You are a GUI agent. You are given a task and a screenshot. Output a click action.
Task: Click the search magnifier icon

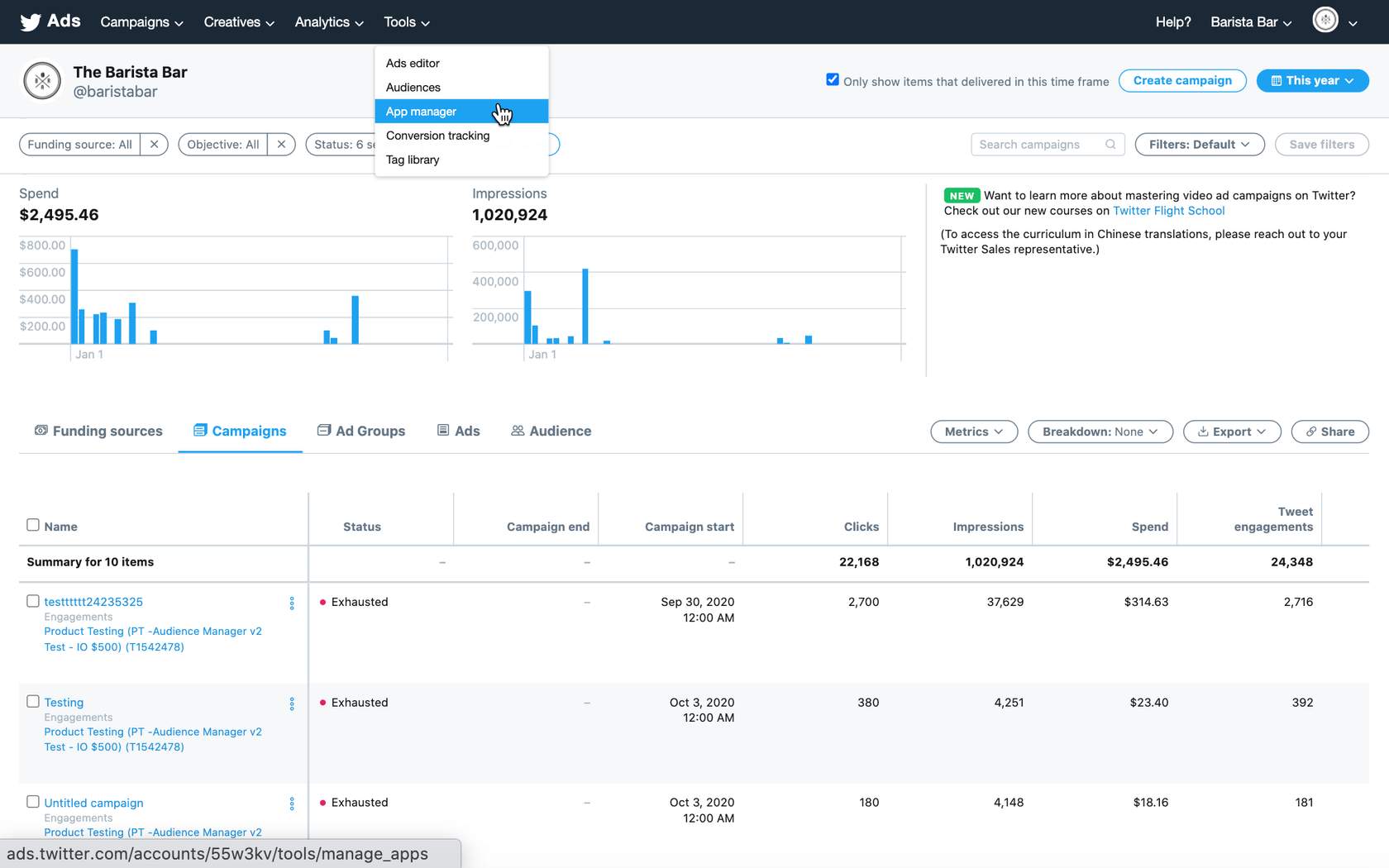pyautogui.click(x=1110, y=145)
